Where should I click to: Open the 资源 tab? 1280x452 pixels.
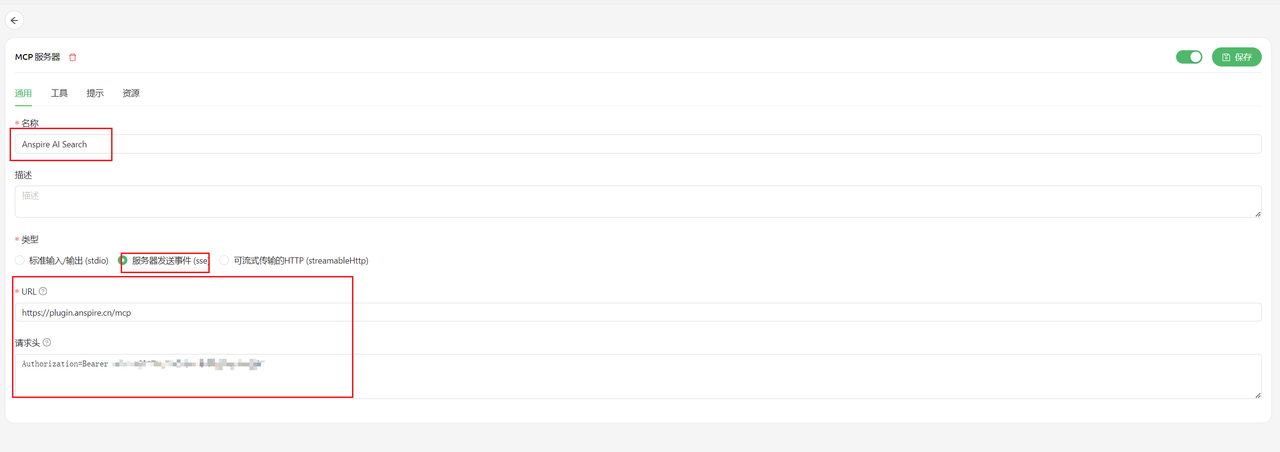pos(131,93)
